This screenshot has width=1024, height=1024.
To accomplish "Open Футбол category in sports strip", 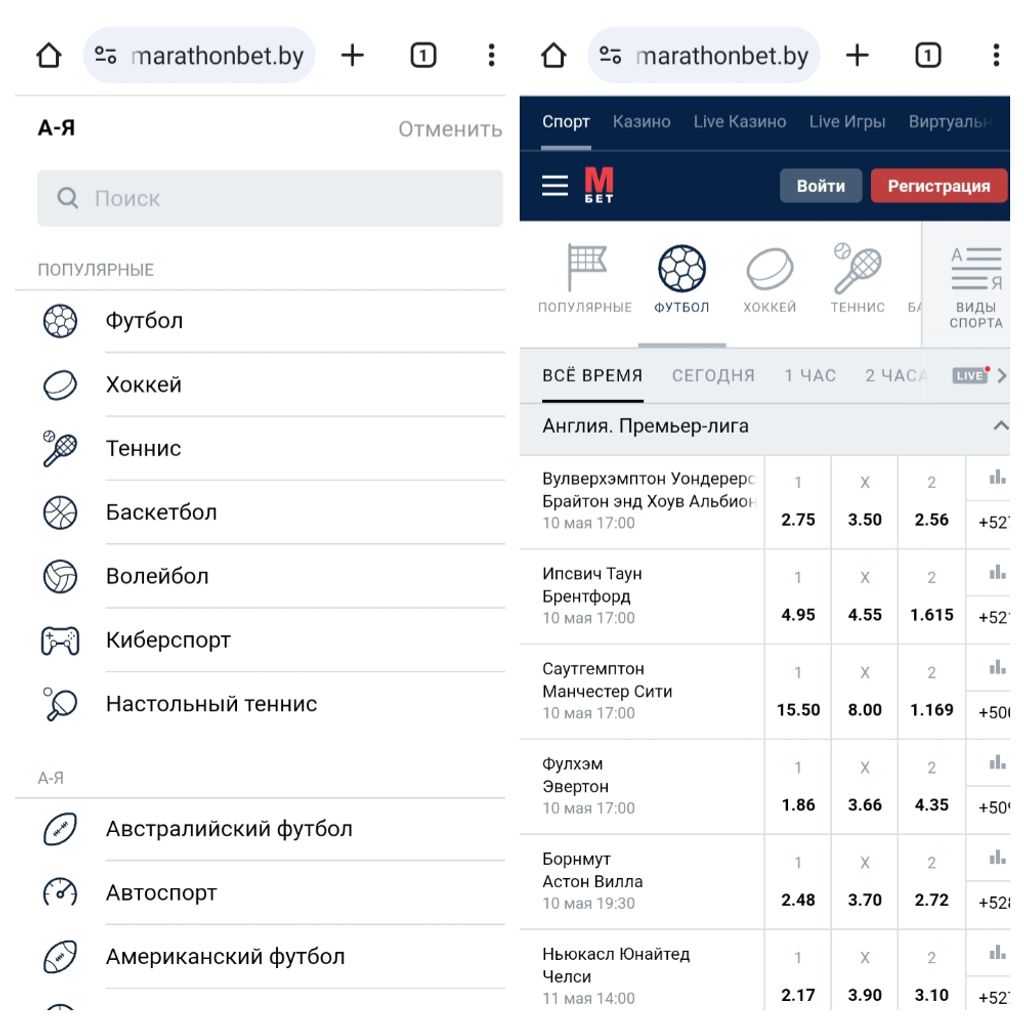I will point(682,279).
